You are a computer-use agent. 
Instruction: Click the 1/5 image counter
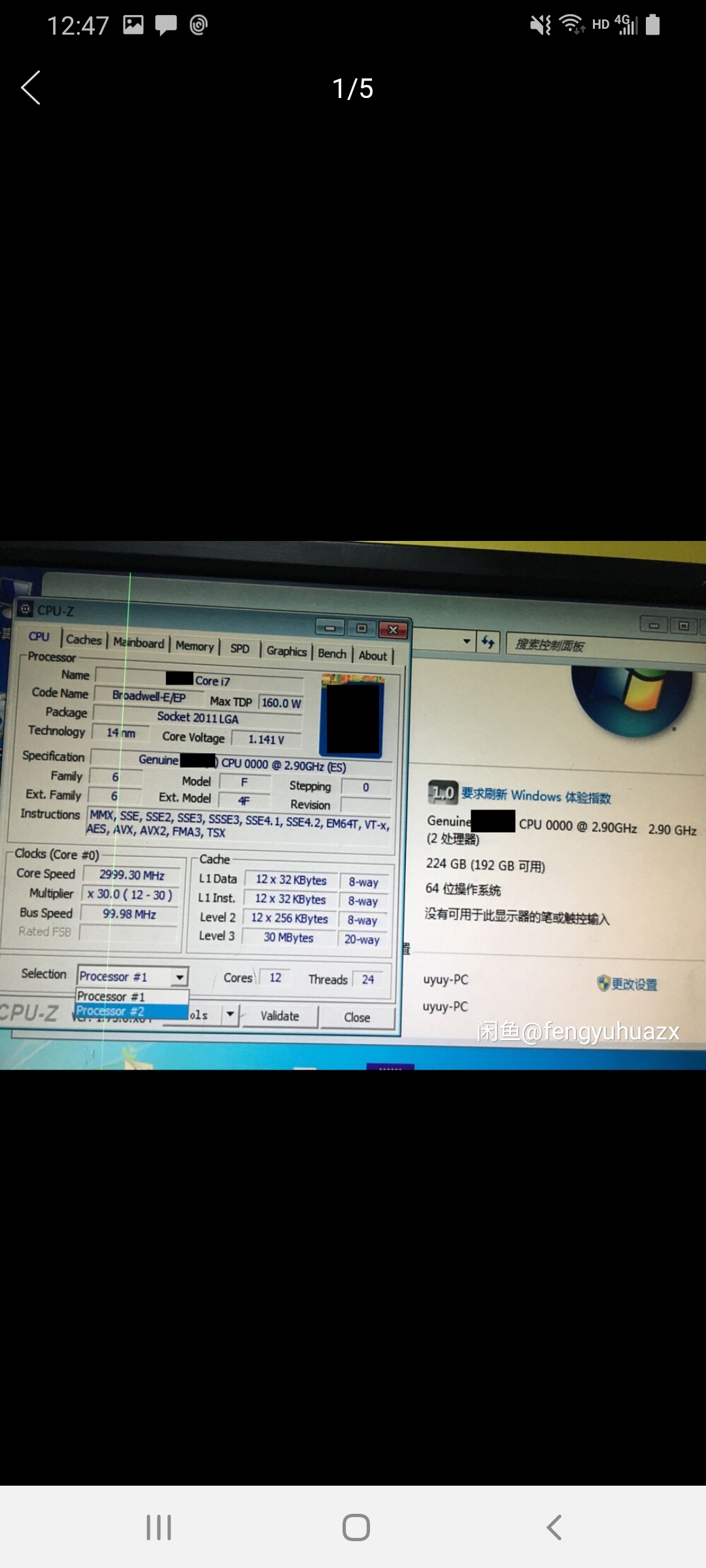pos(353,88)
